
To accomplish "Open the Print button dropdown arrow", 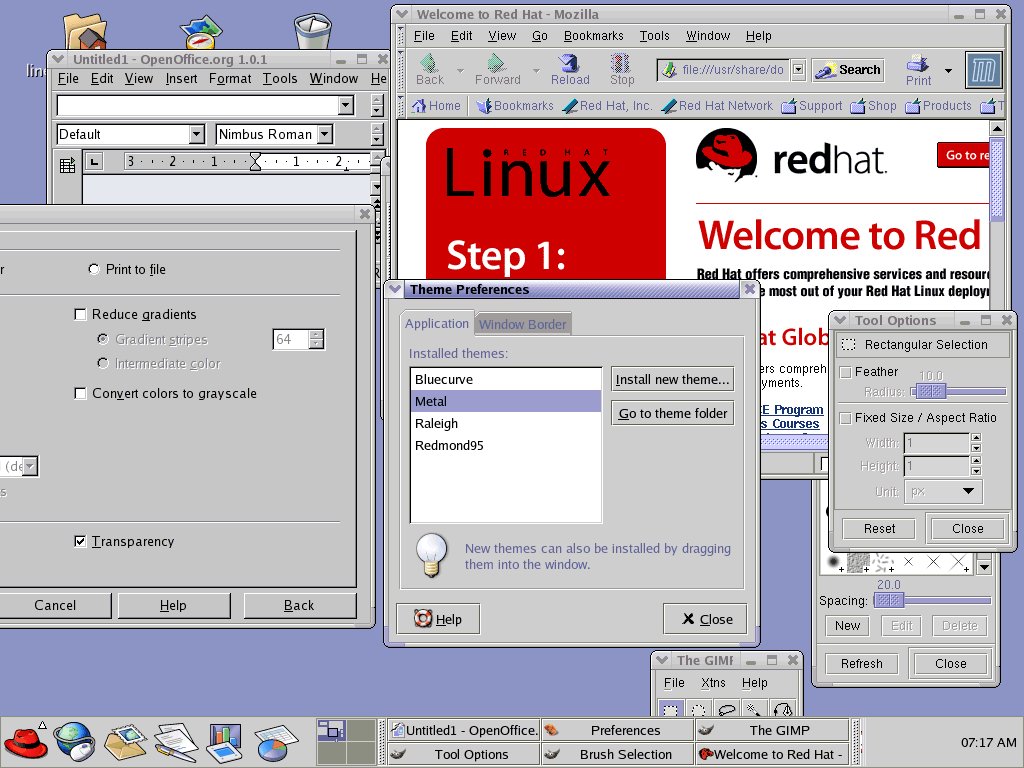I will 948,71.
